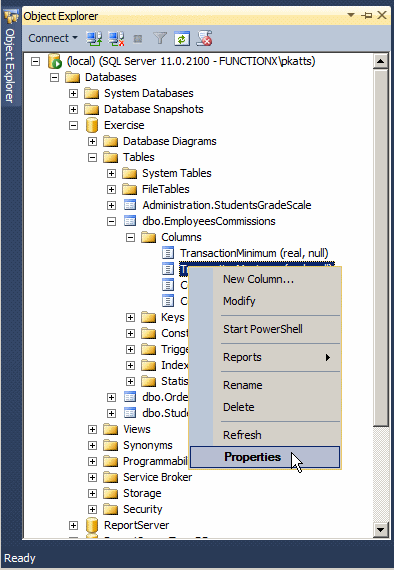Collapse dbo.EmployeesCommissions table
This screenshot has height=570, width=394.
(x=111, y=221)
